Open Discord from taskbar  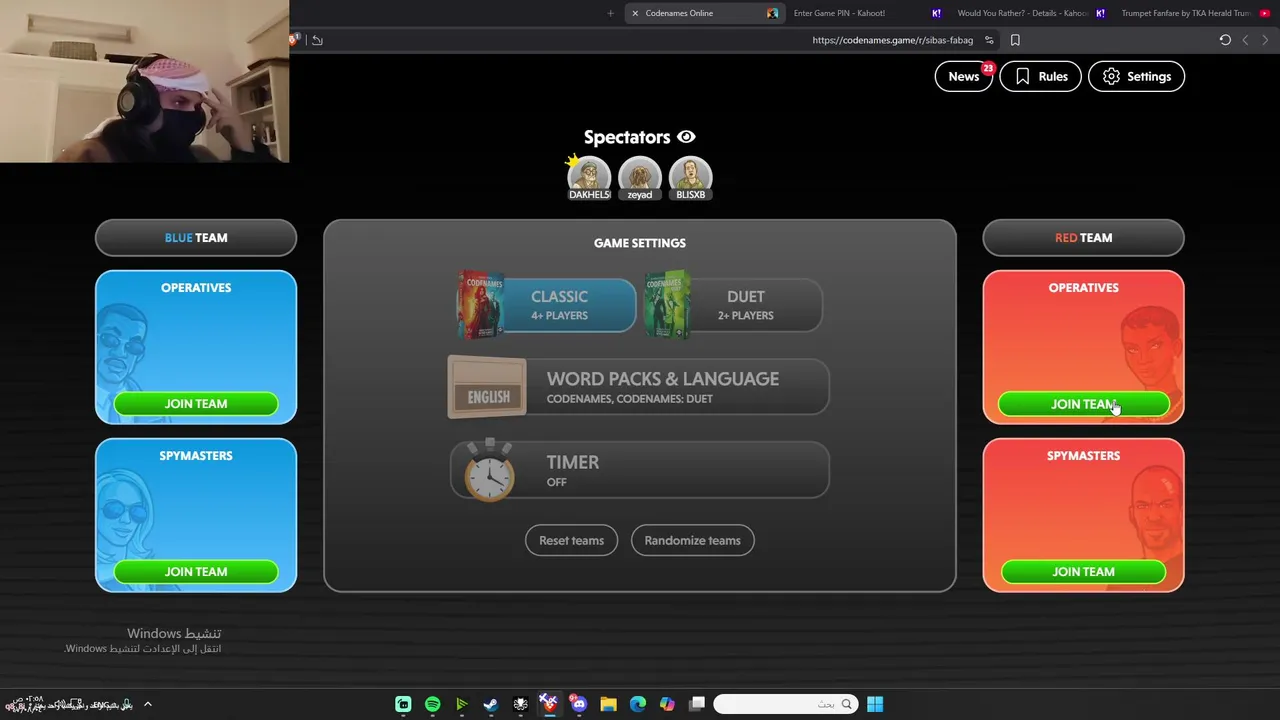click(578, 704)
